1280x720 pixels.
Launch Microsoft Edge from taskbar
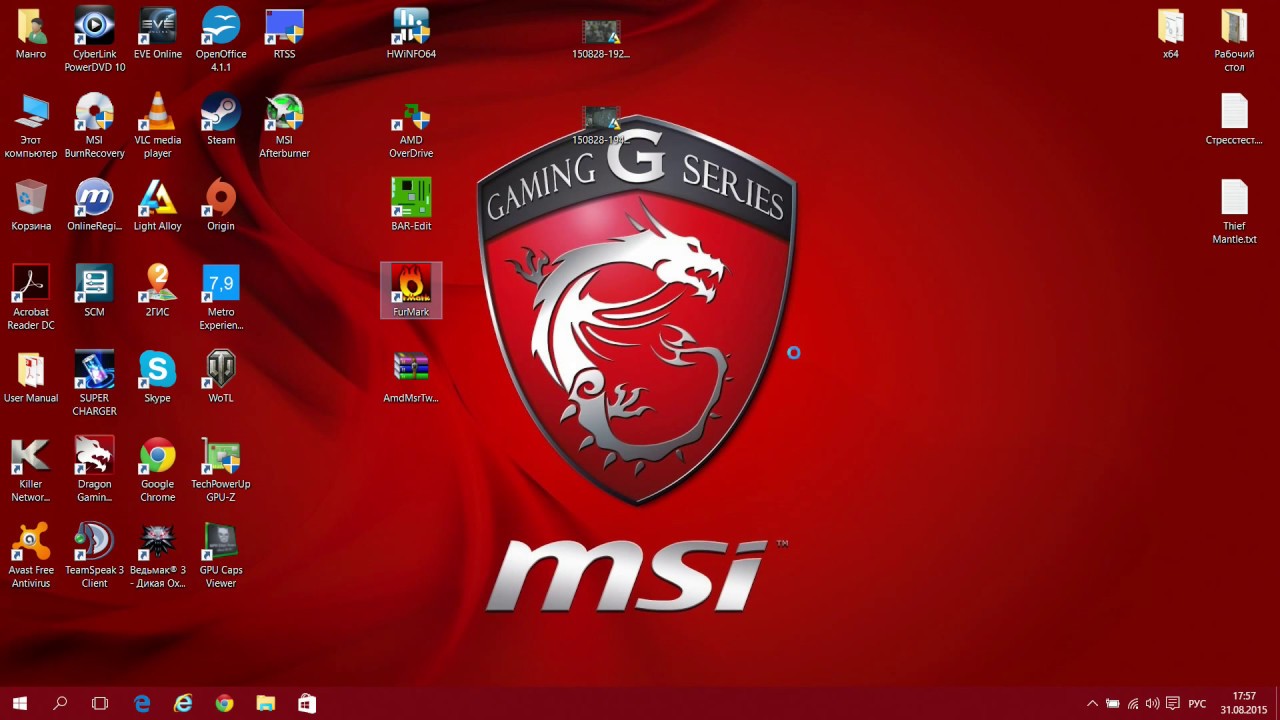click(142, 704)
